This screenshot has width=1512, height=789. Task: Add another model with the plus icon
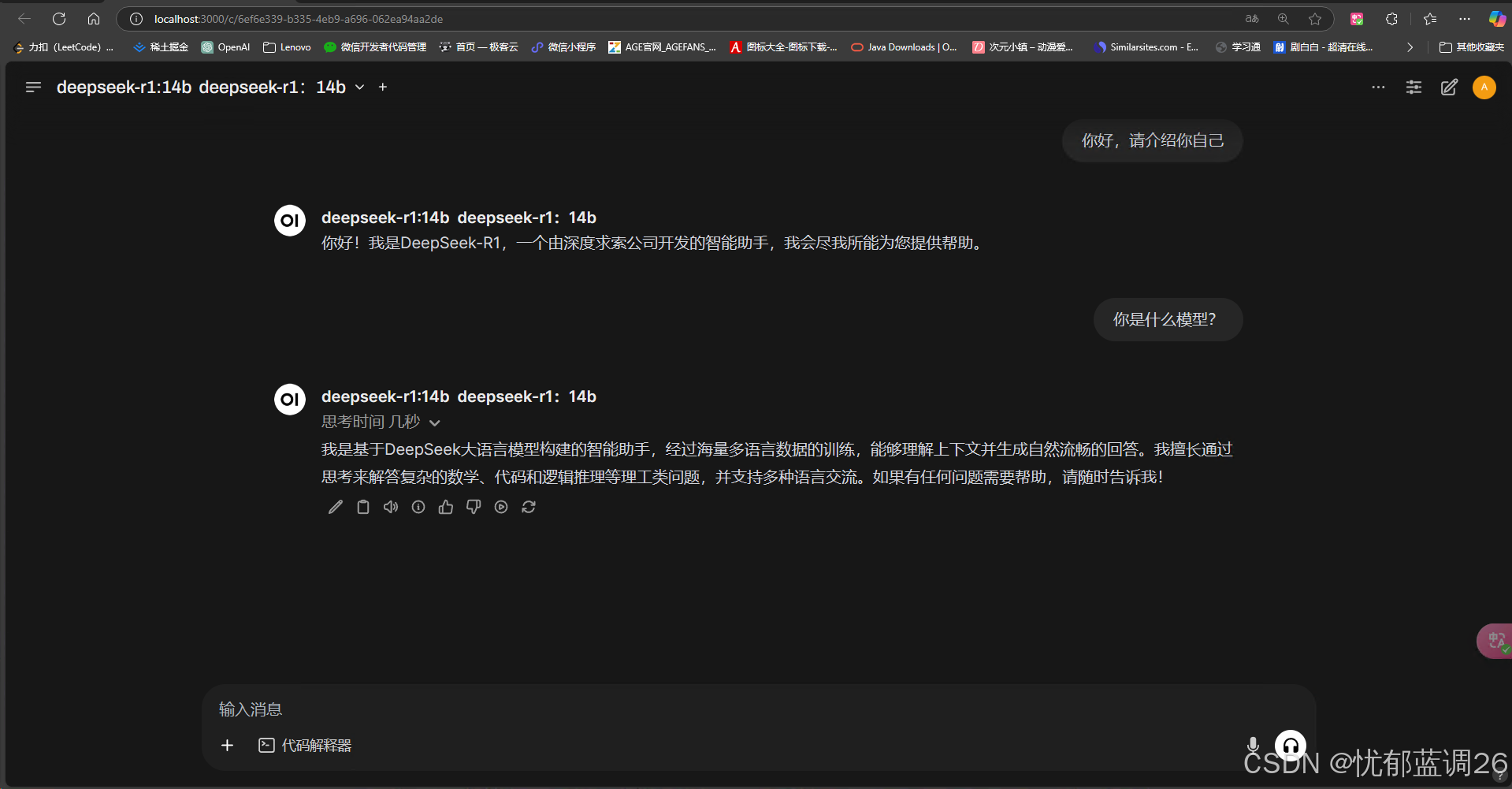pos(383,87)
